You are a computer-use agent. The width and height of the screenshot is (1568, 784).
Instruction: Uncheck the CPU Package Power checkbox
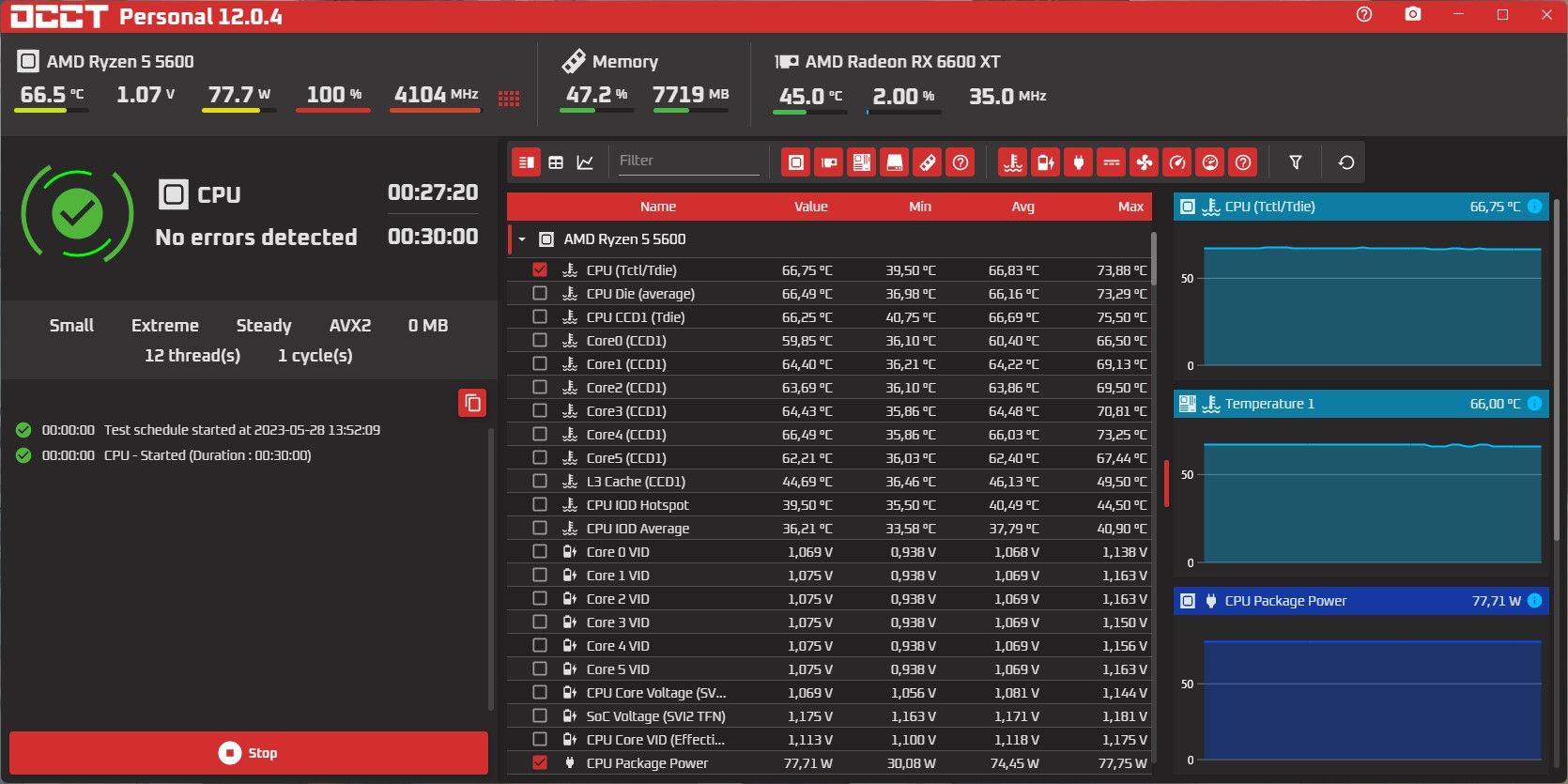[539, 762]
